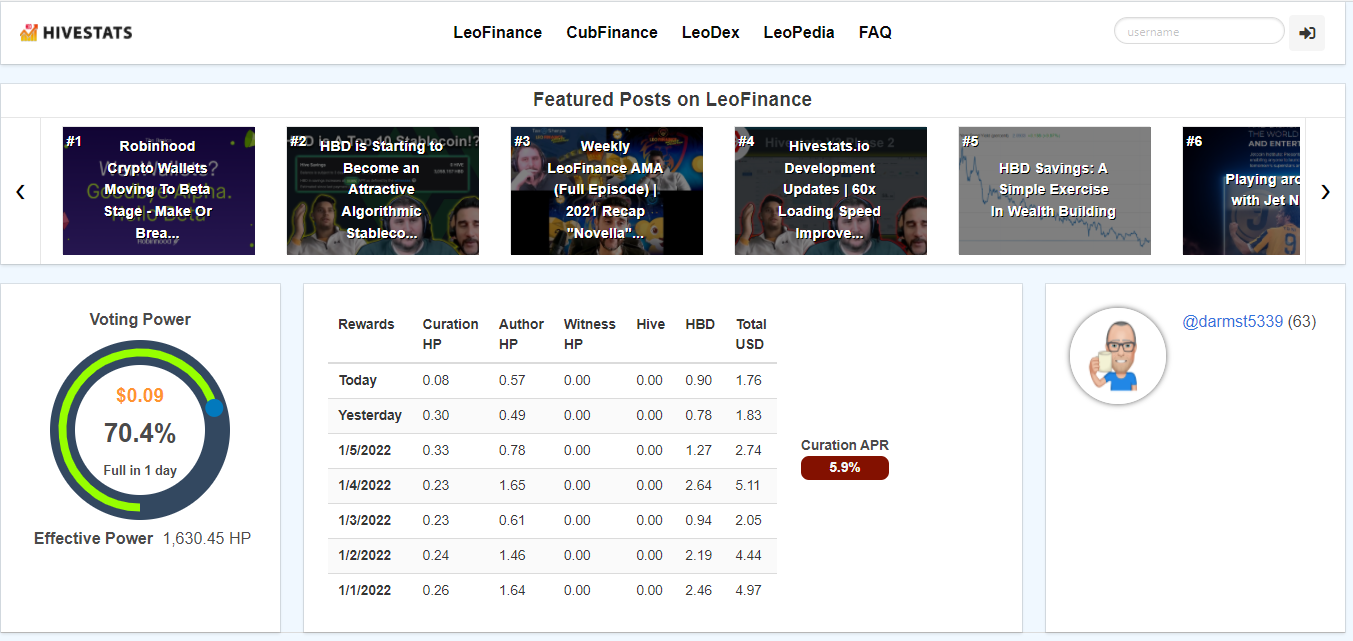Click the Yesterday row label
Viewport: 1353px width, 641px height.
tap(370, 415)
